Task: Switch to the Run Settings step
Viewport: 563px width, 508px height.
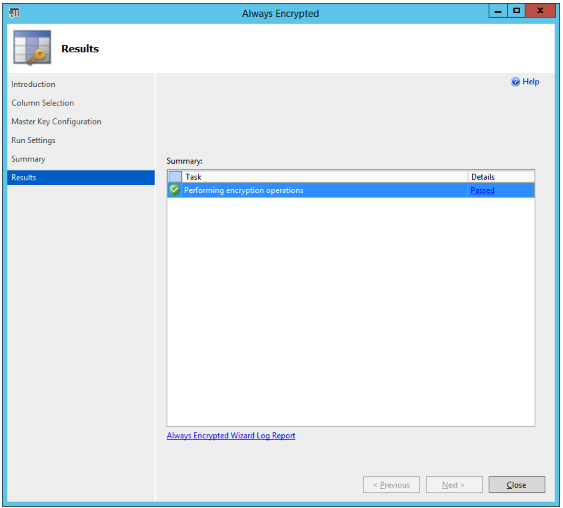Action: click(x=33, y=140)
